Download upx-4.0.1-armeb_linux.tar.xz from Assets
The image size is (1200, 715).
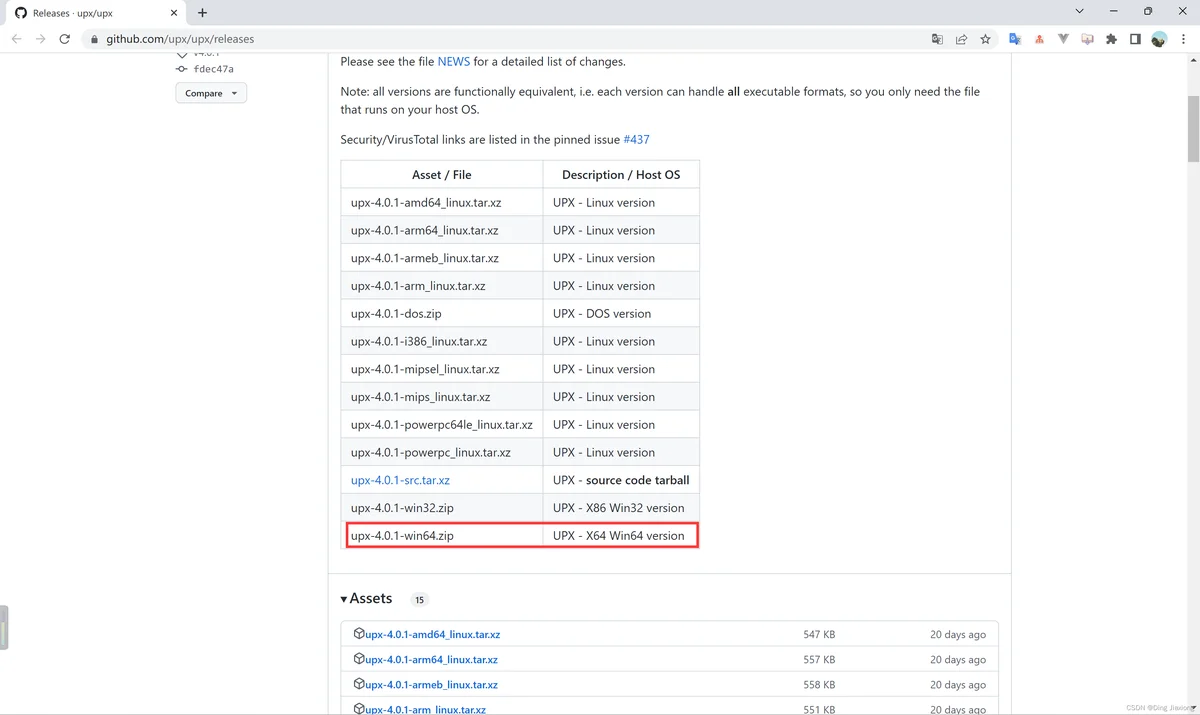pyautogui.click(x=431, y=685)
